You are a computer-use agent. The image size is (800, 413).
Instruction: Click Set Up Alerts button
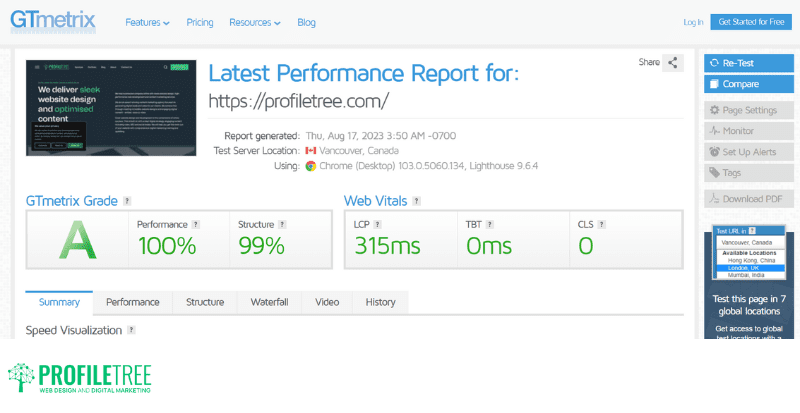748,152
